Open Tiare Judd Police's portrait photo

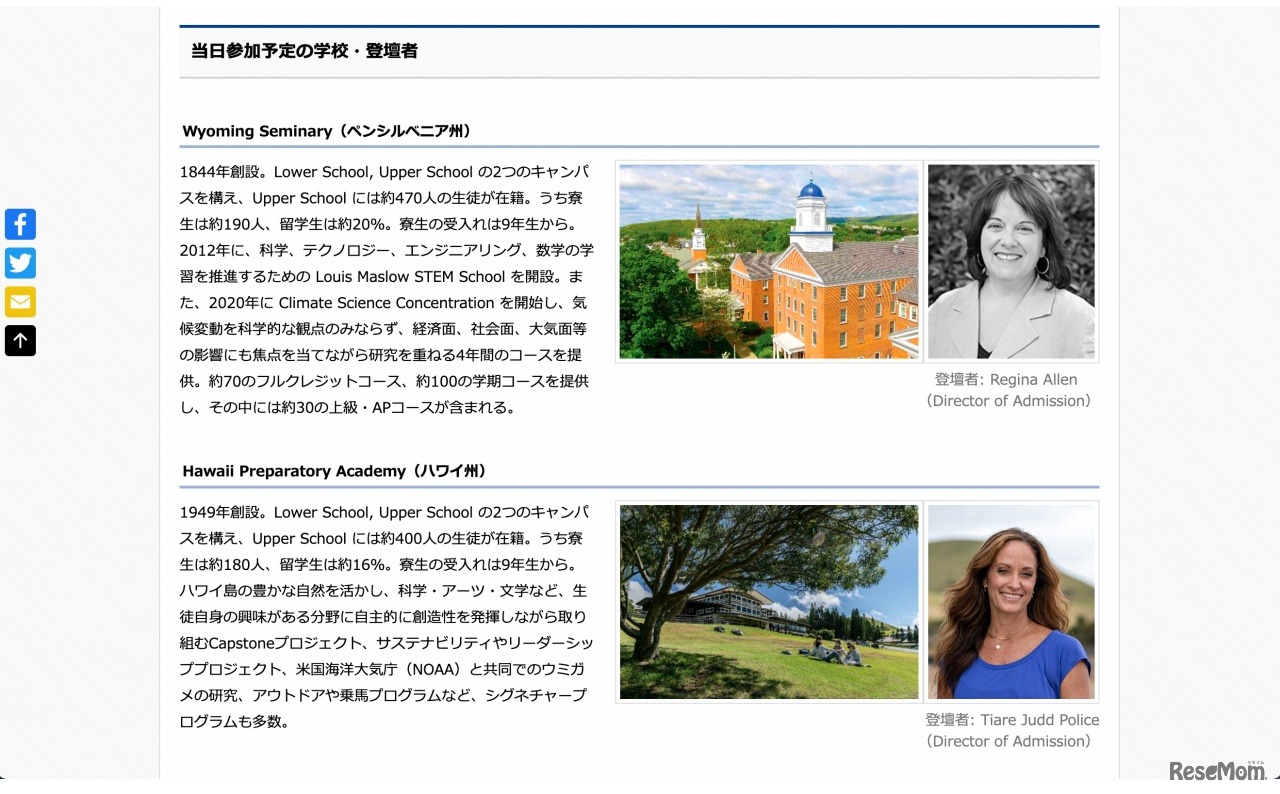point(1011,602)
